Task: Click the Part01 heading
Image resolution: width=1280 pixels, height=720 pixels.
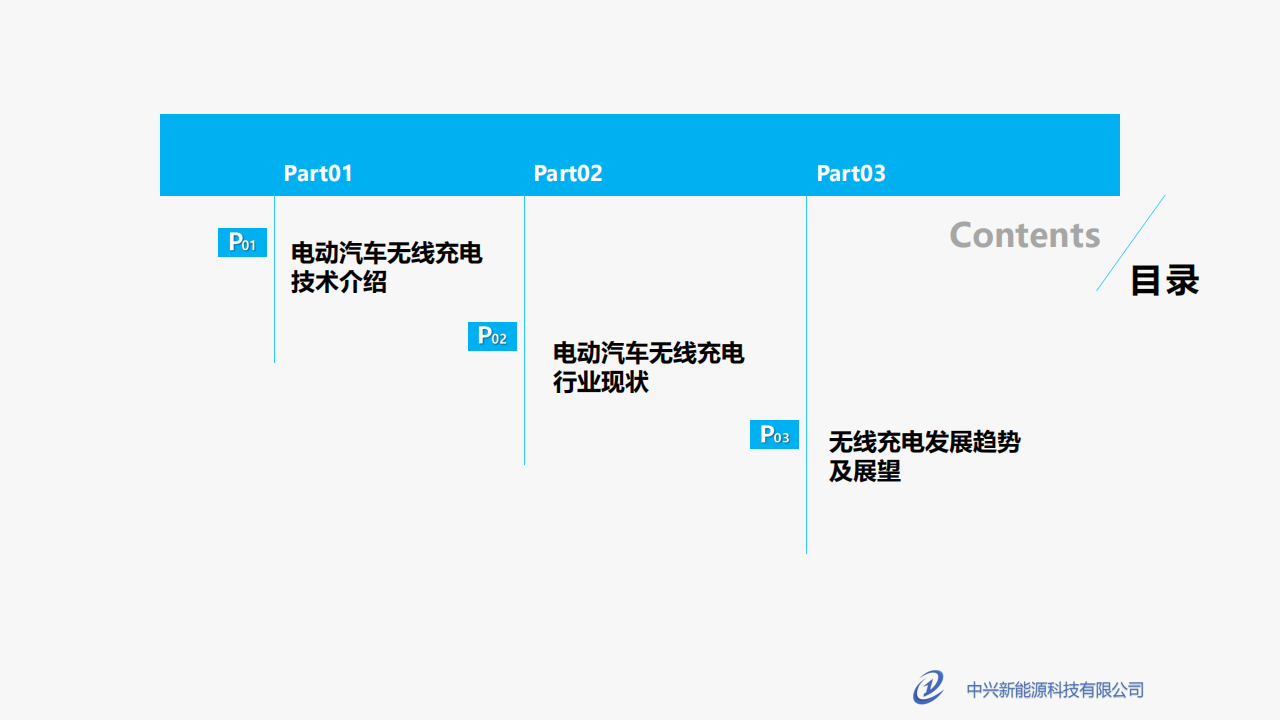Action: (318, 173)
